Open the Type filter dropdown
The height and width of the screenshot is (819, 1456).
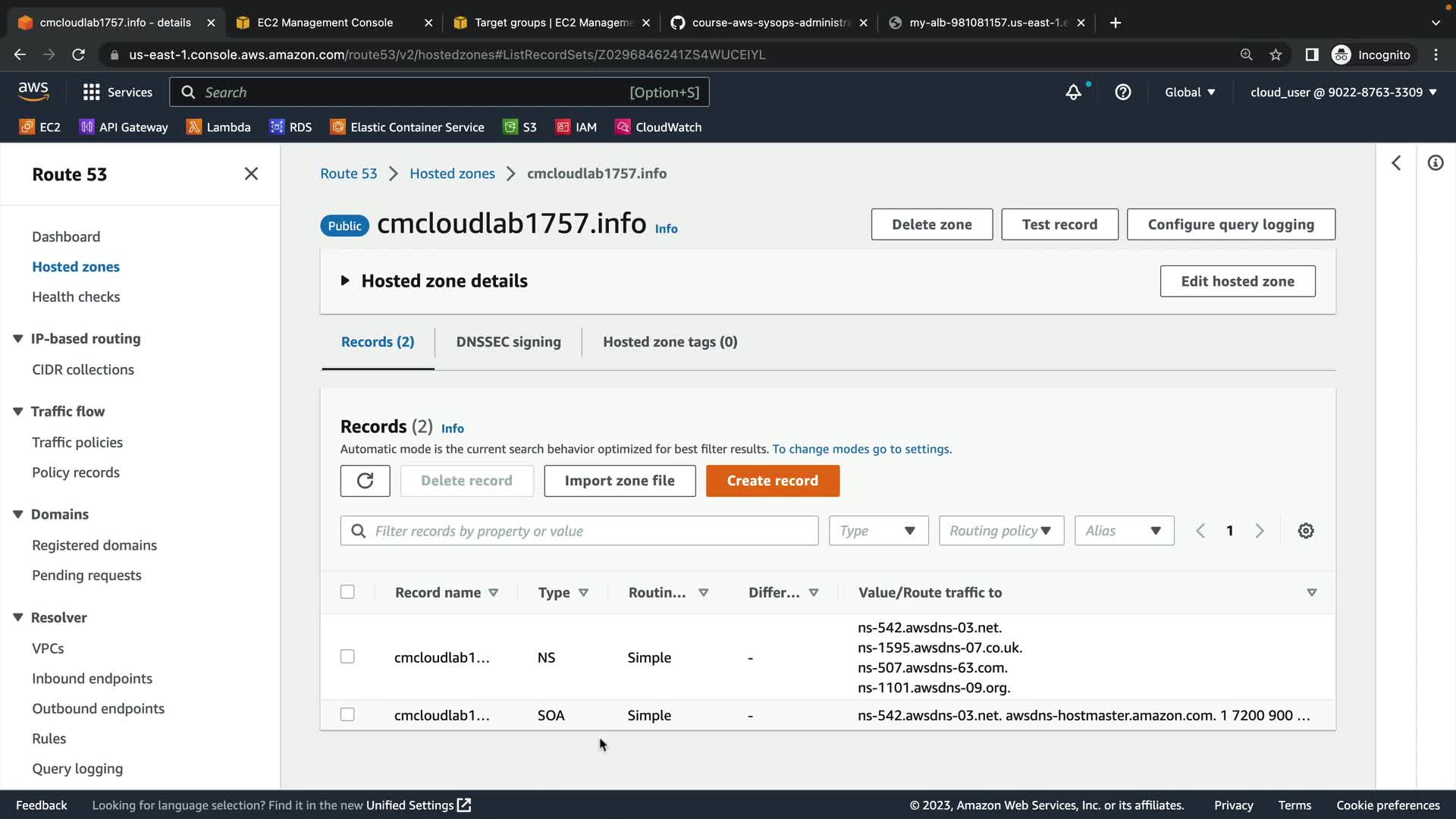click(878, 531)
